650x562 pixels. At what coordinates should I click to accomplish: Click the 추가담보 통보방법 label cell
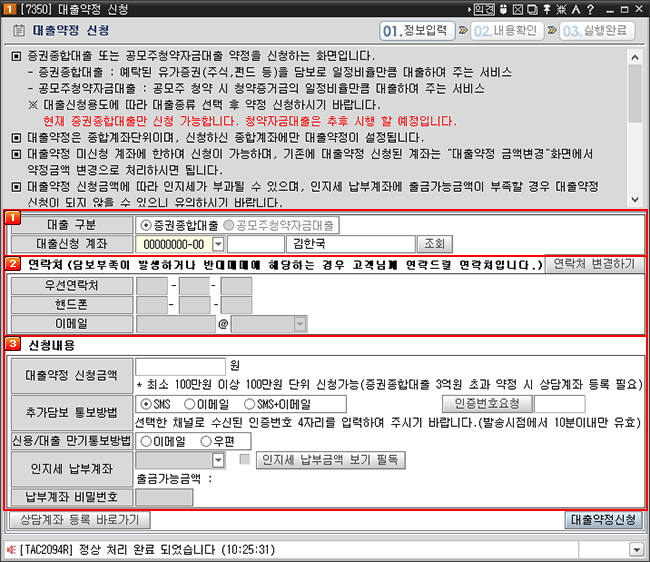72,413
